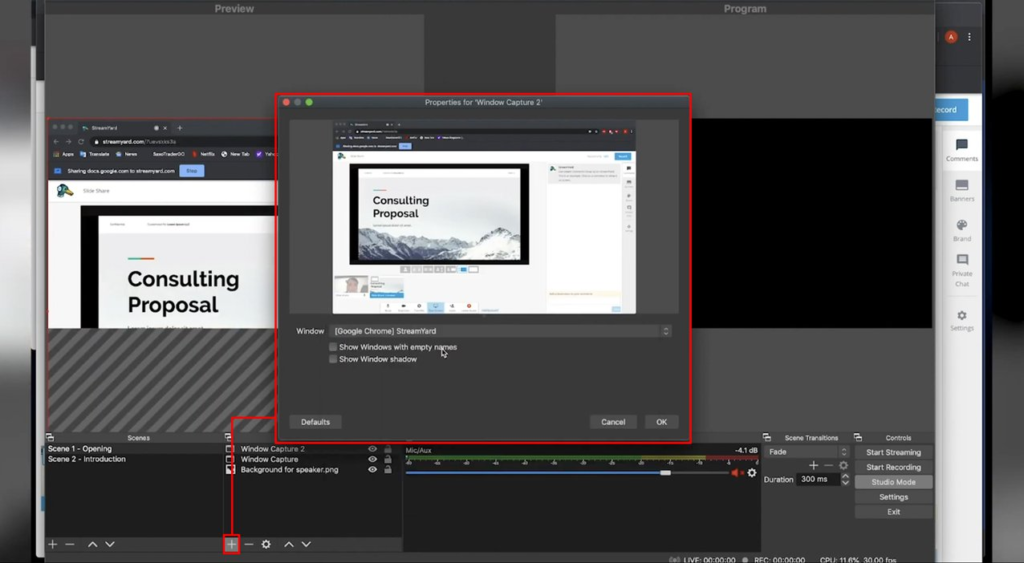Enable Show Windows with empty names
1024x563 pixels.
coord(333,347)
